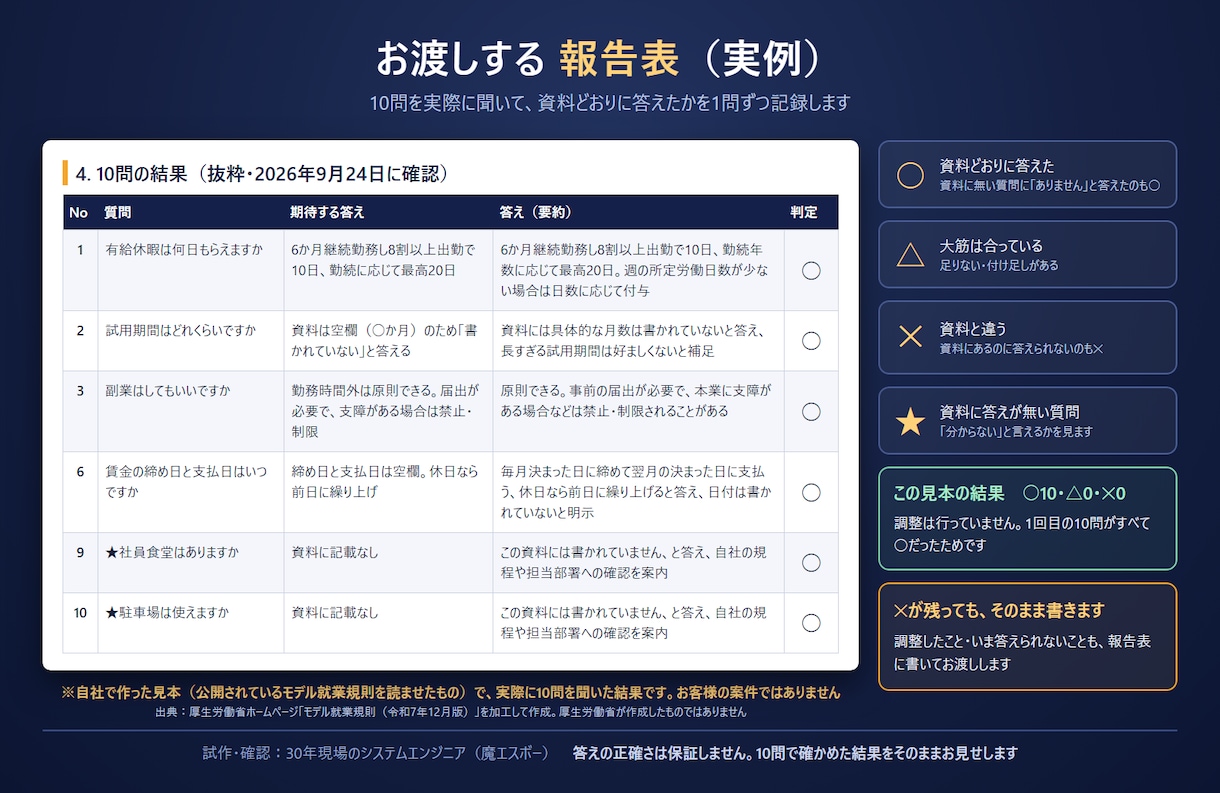Click the main title お渡しする 報告表（実例）
Viewport: 1220px width, 793px height.
tap(598, 58)
